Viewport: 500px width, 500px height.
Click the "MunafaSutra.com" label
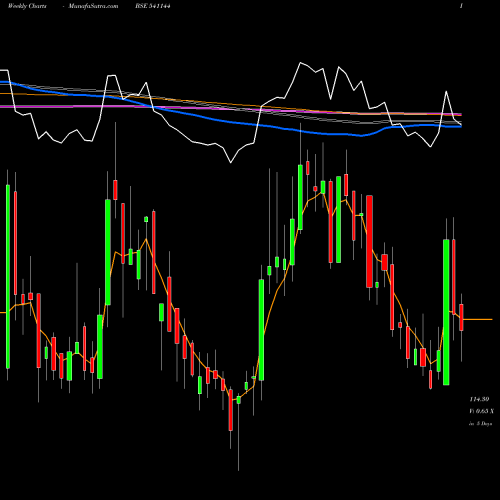[x=93, y=6]
